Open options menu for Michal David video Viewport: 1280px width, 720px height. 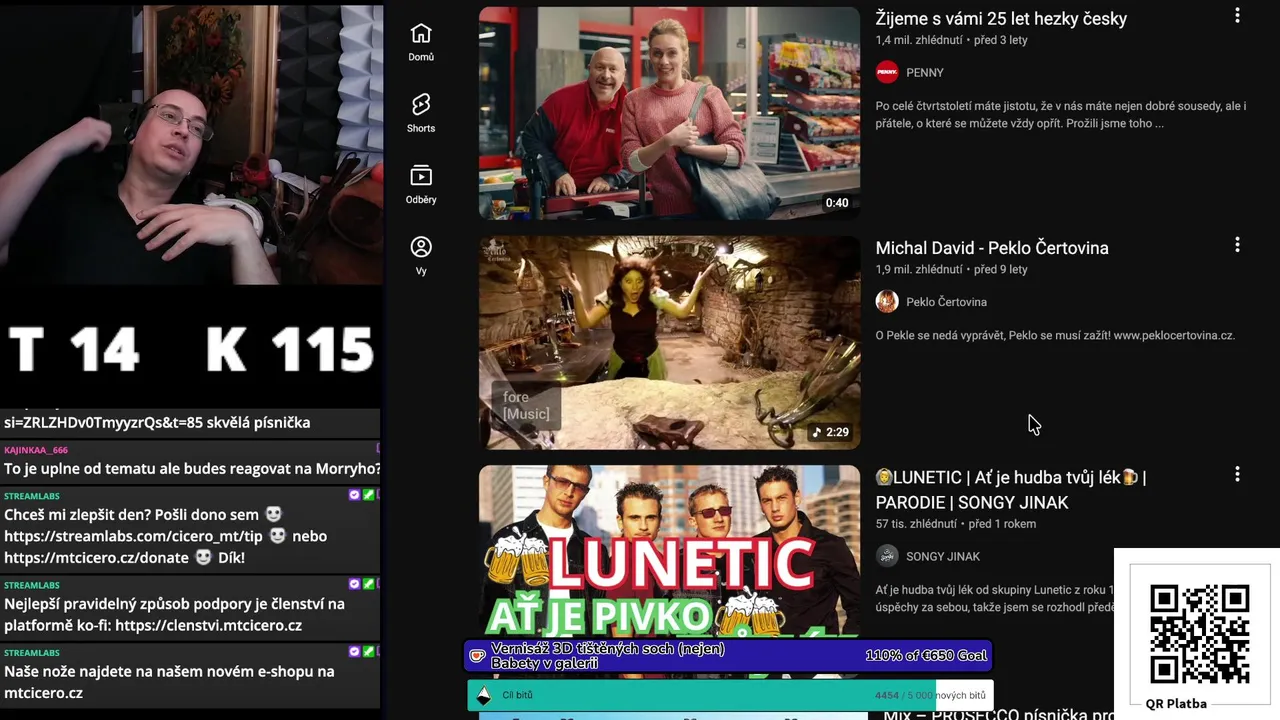pyautogui.click(x=1237, y=245)
